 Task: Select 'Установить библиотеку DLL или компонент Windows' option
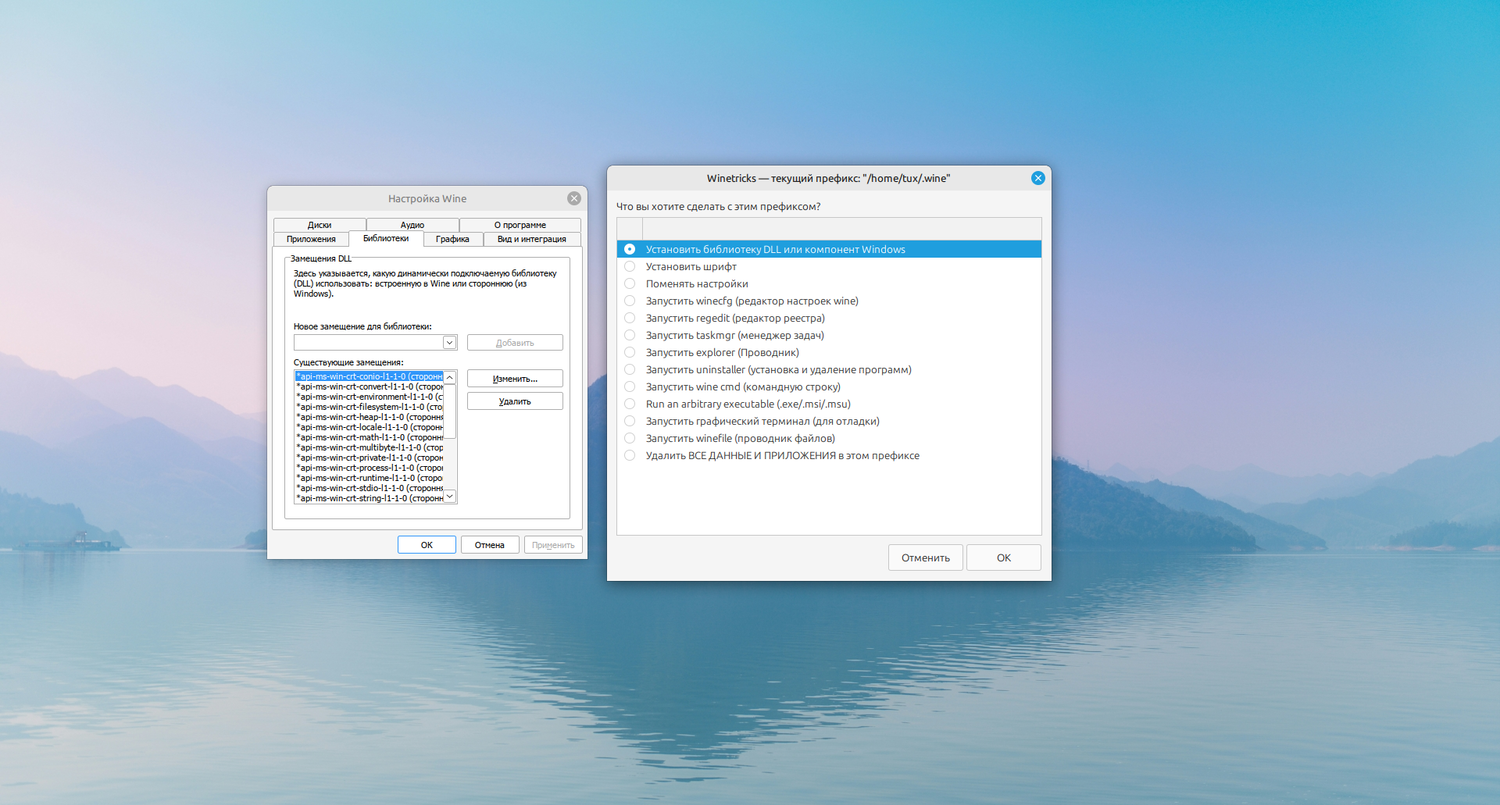(829, 249)
